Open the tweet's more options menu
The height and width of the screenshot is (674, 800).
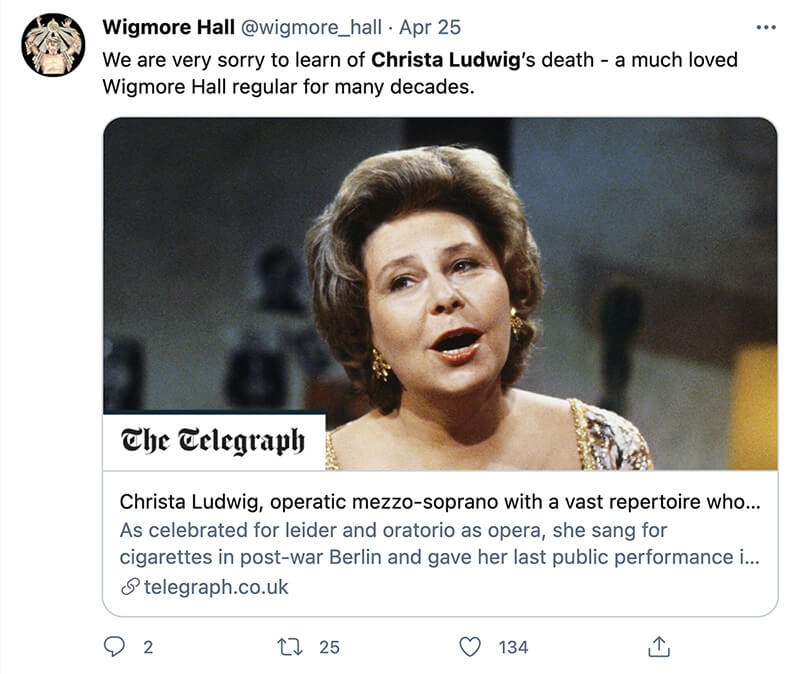[766, 27]
